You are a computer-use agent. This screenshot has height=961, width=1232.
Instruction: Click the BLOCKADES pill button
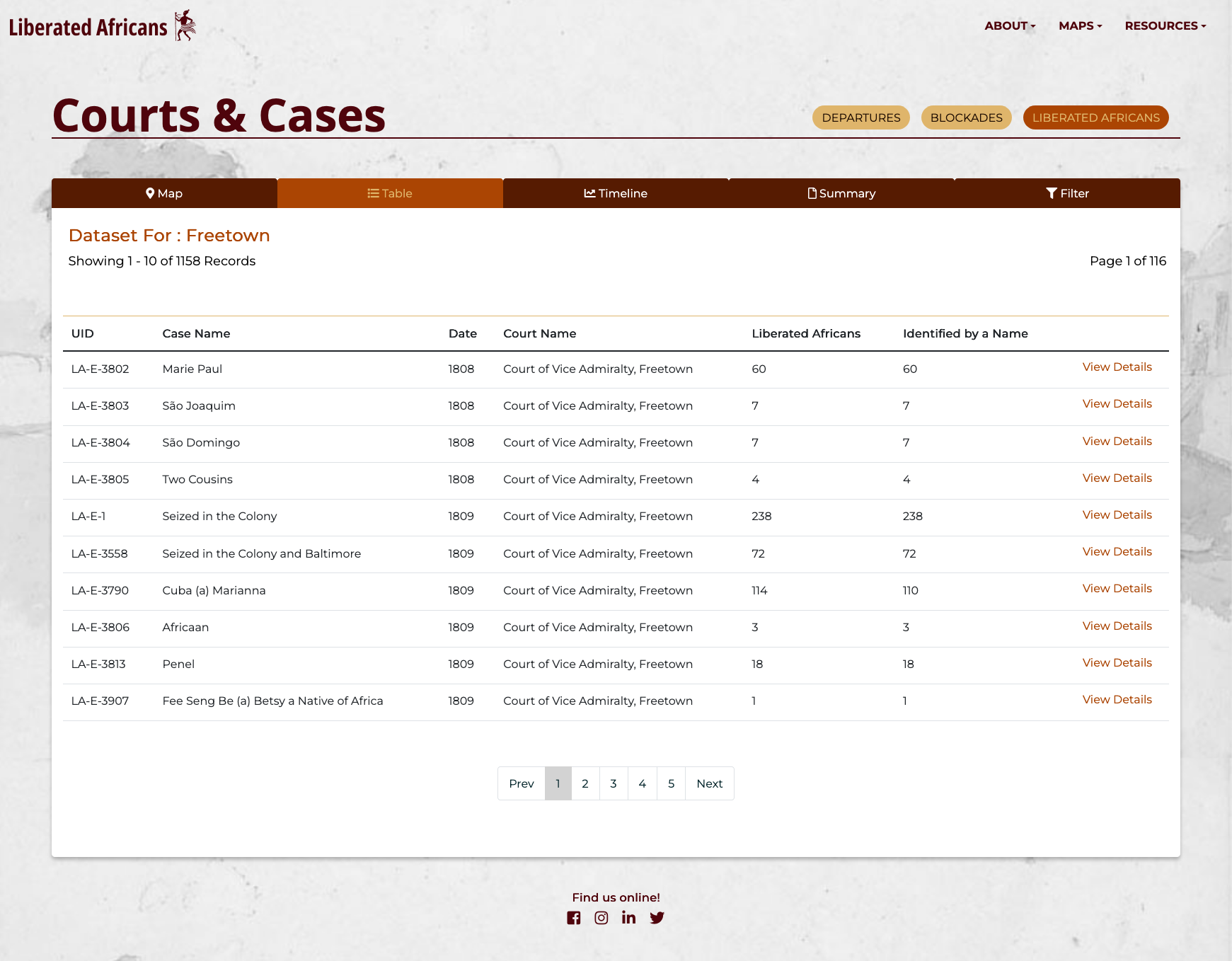(966, 117)
